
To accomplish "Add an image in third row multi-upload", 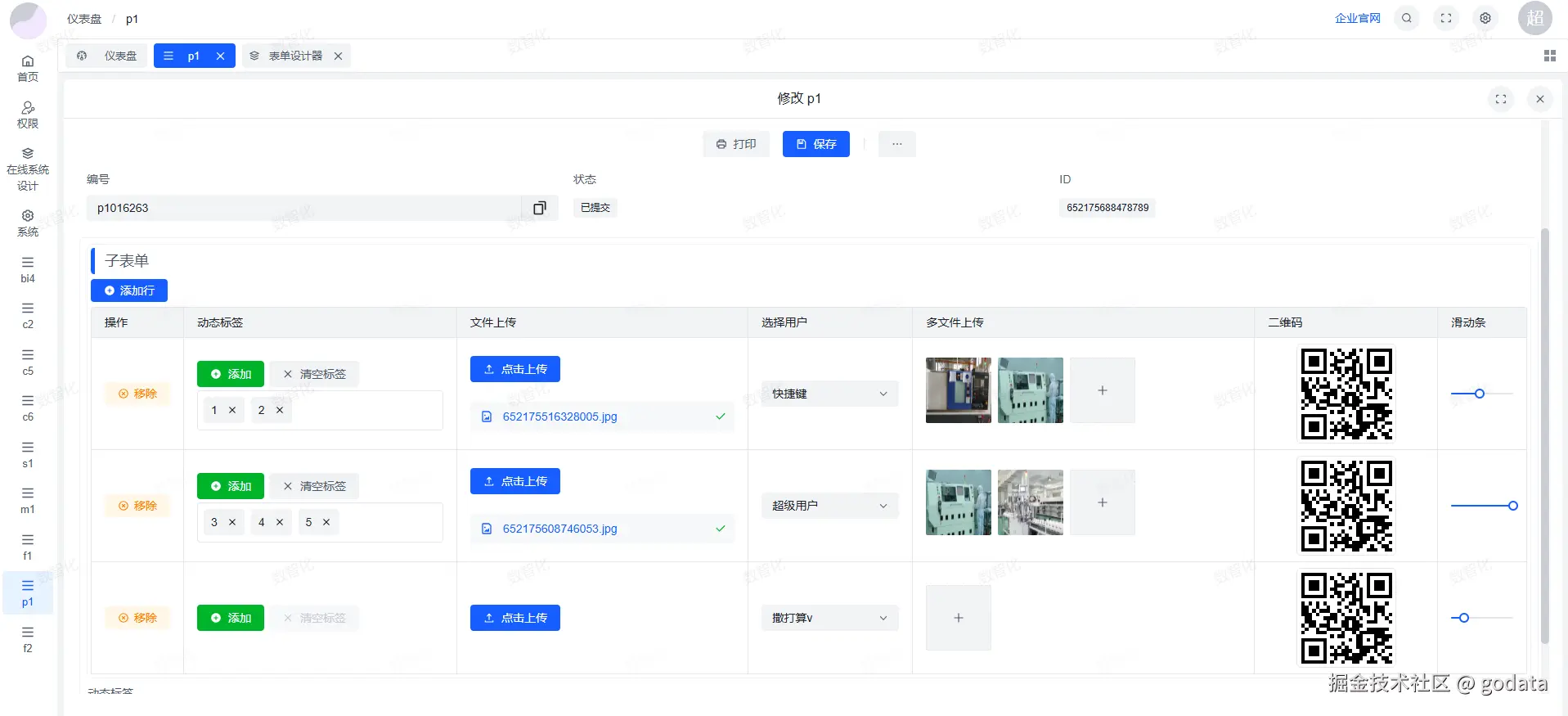I will (x=959, y=618).
